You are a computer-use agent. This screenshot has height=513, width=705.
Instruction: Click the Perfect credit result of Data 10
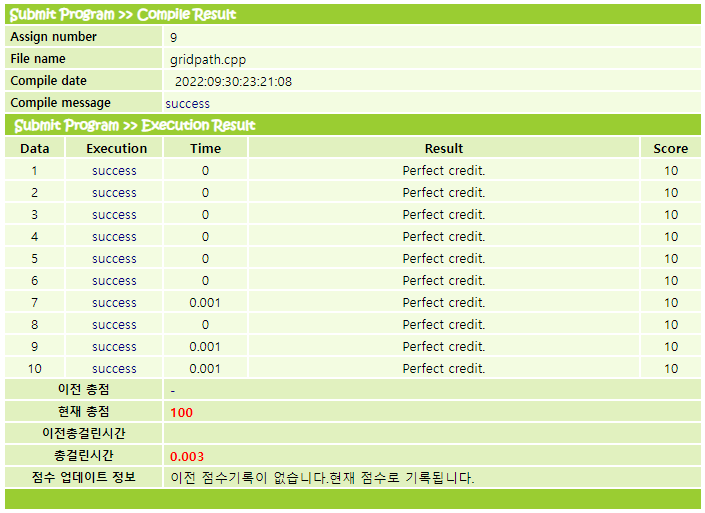pyautogui.click(x=444, y=369)
